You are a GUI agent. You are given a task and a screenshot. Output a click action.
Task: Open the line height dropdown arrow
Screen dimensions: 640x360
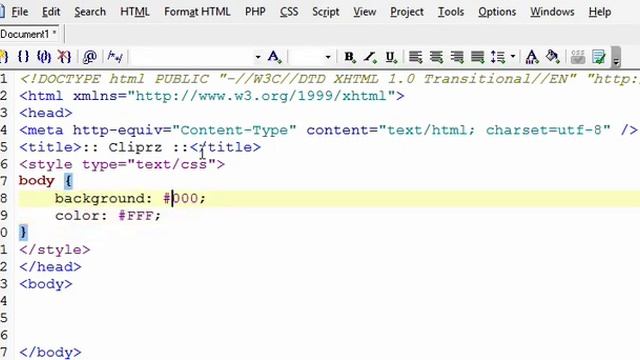coord(513,56)
